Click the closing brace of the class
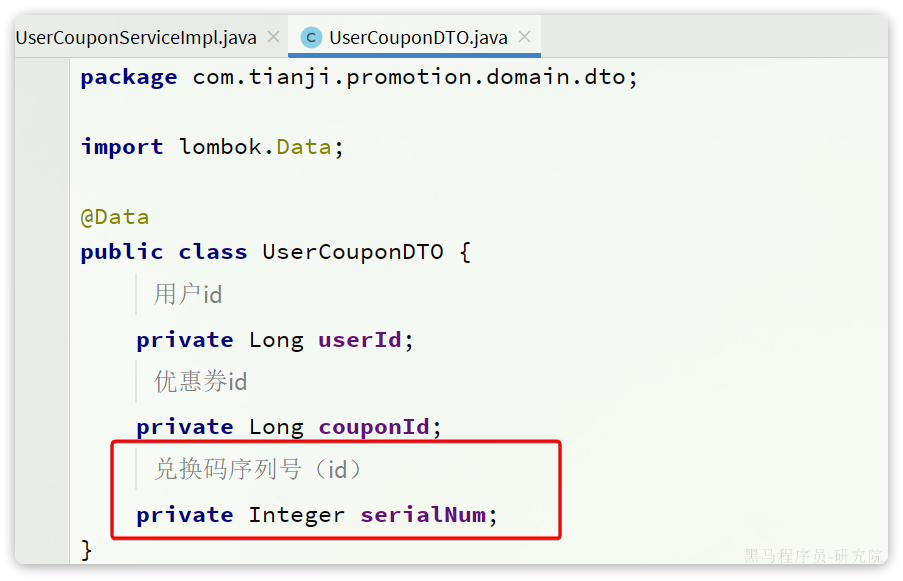This screenshot has width=903, height=581. [x=86, y=550]
